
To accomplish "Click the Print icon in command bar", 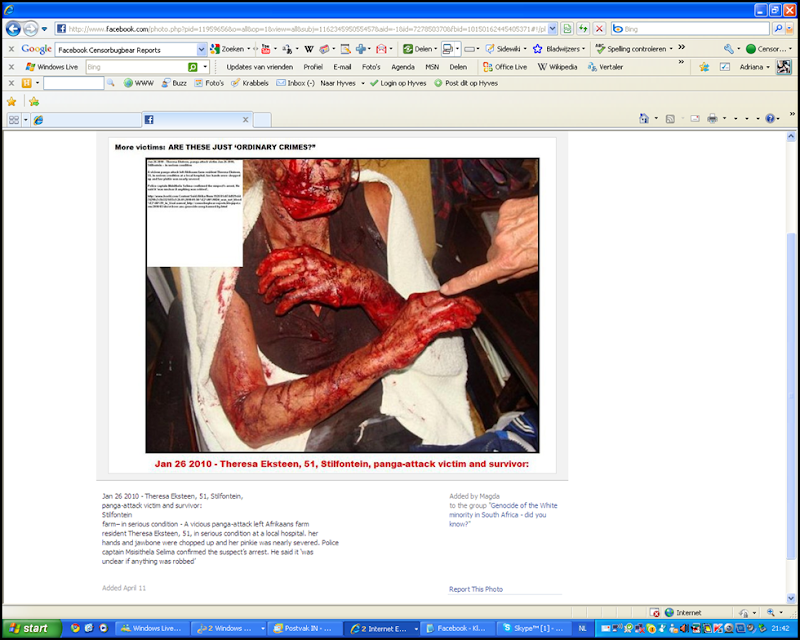I will (x=712, y=119).
